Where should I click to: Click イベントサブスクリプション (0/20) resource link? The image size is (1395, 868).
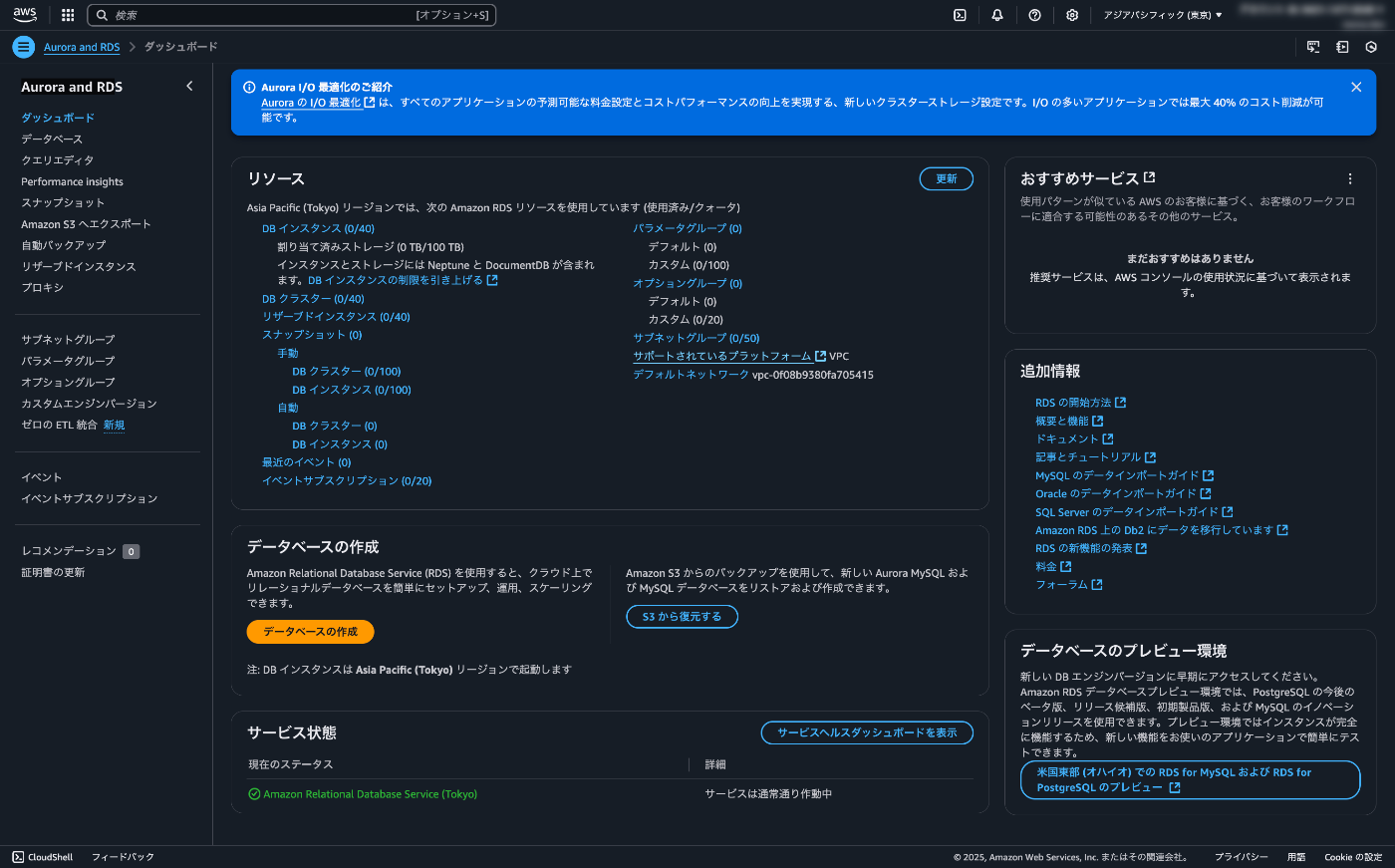click(x=347, y=480)
